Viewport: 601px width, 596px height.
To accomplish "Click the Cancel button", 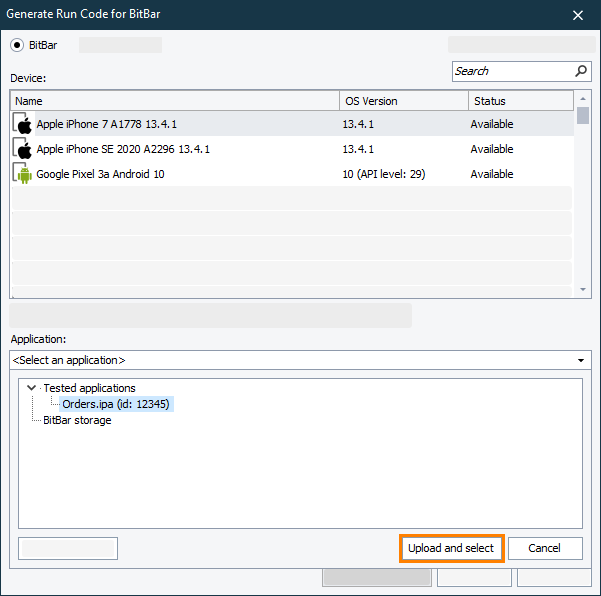I will [545, 548].
